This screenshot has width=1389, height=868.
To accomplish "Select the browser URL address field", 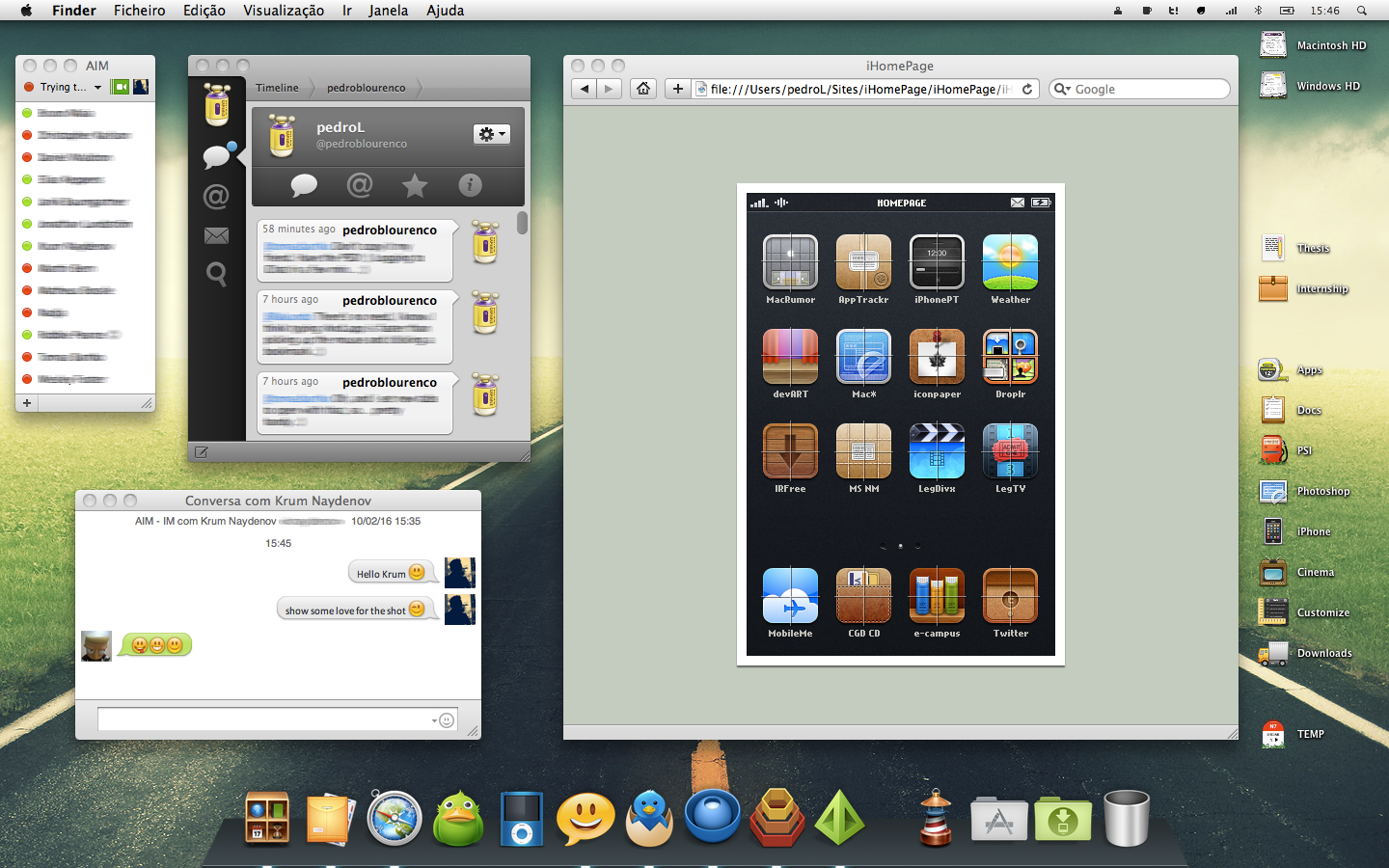I will pyautogui.click(x=866, y=89).
